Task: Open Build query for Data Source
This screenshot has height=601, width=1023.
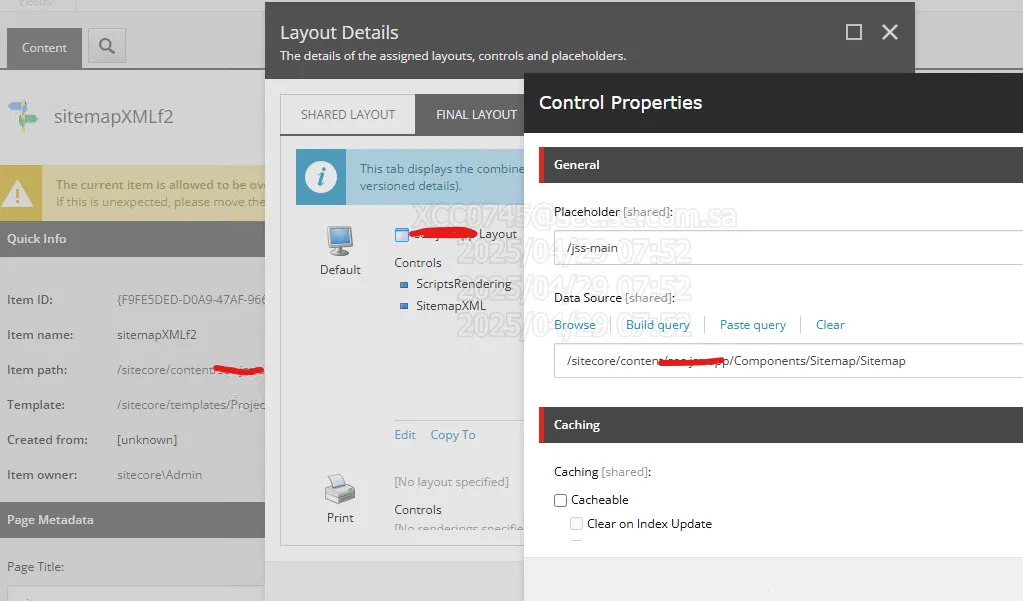Action: click(x=657, y=325)
